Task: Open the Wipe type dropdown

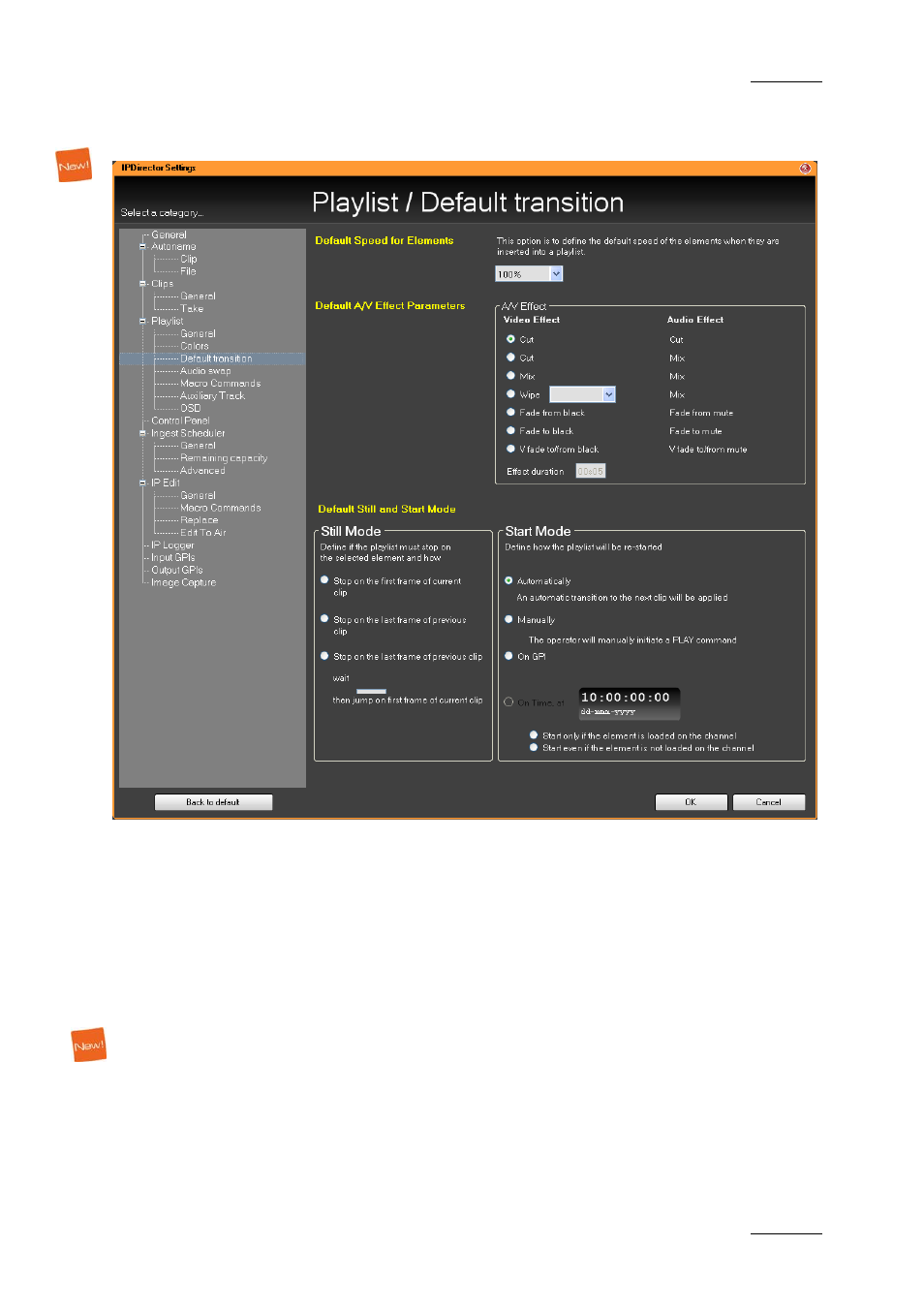Action: tap(609, 394)
